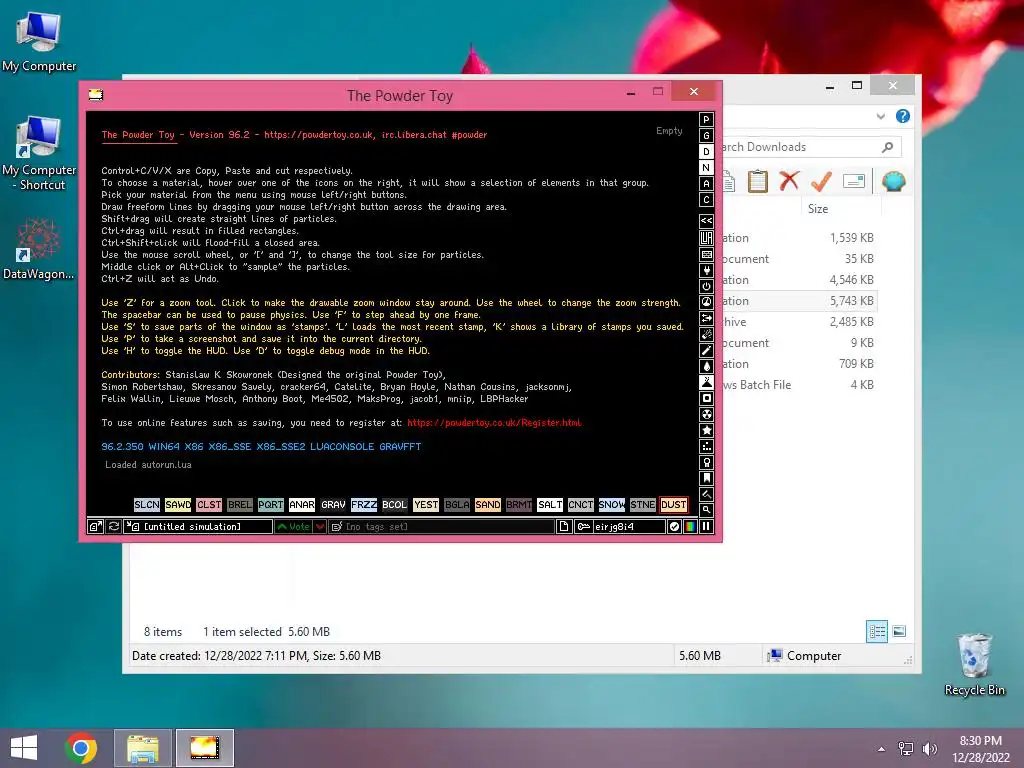1024x768 pixels.
Task: Switch Explorer to details view
Action: click(877, 631)
